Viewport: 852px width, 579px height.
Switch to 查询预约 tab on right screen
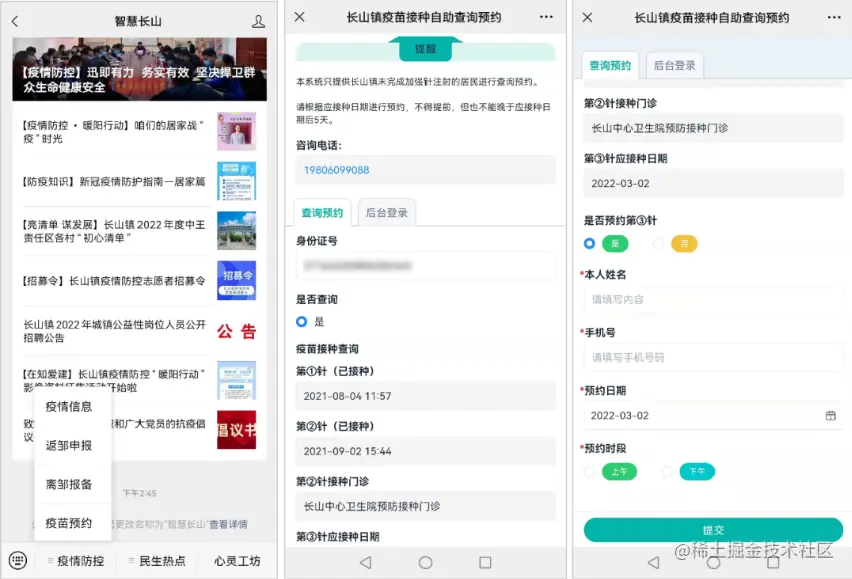(610, 65)
